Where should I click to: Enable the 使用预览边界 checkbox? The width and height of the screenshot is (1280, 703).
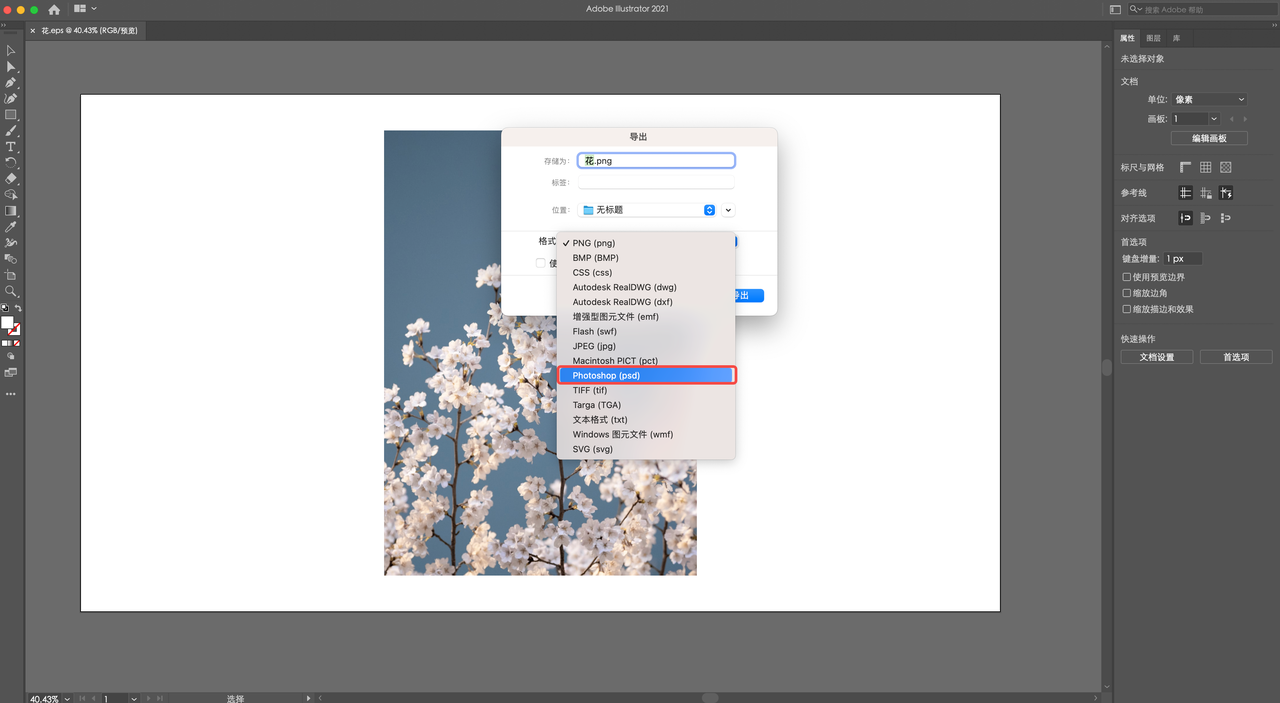pyautogui.click(x=1127, y=277)
